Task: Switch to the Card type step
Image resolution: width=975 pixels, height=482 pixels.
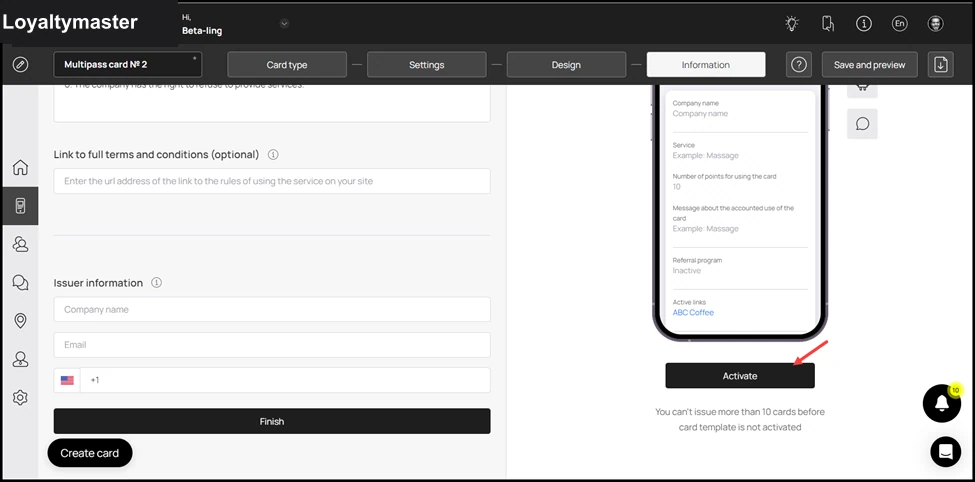Action: 287,65
